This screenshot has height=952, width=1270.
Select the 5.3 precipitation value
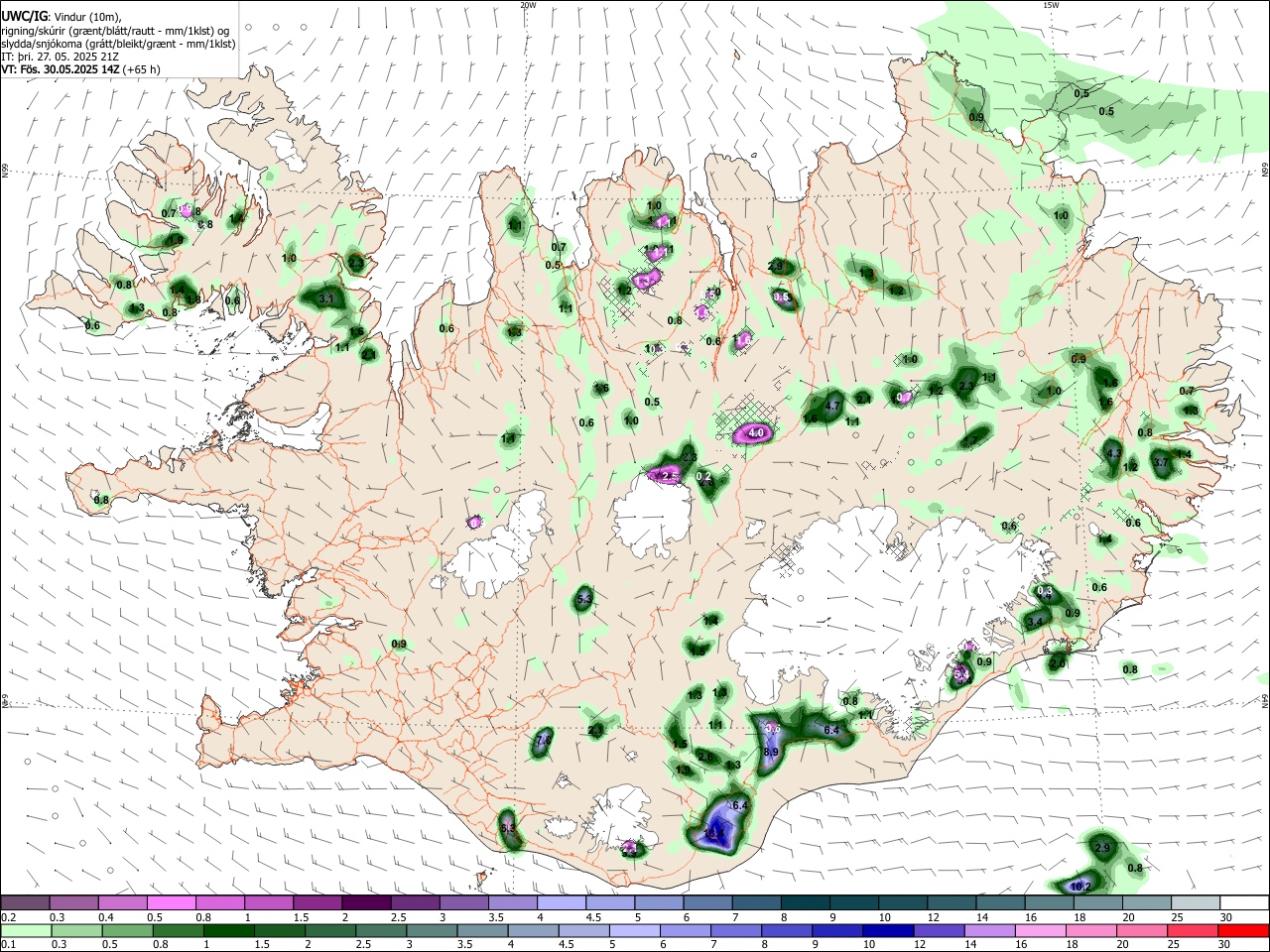click(584, 599)
